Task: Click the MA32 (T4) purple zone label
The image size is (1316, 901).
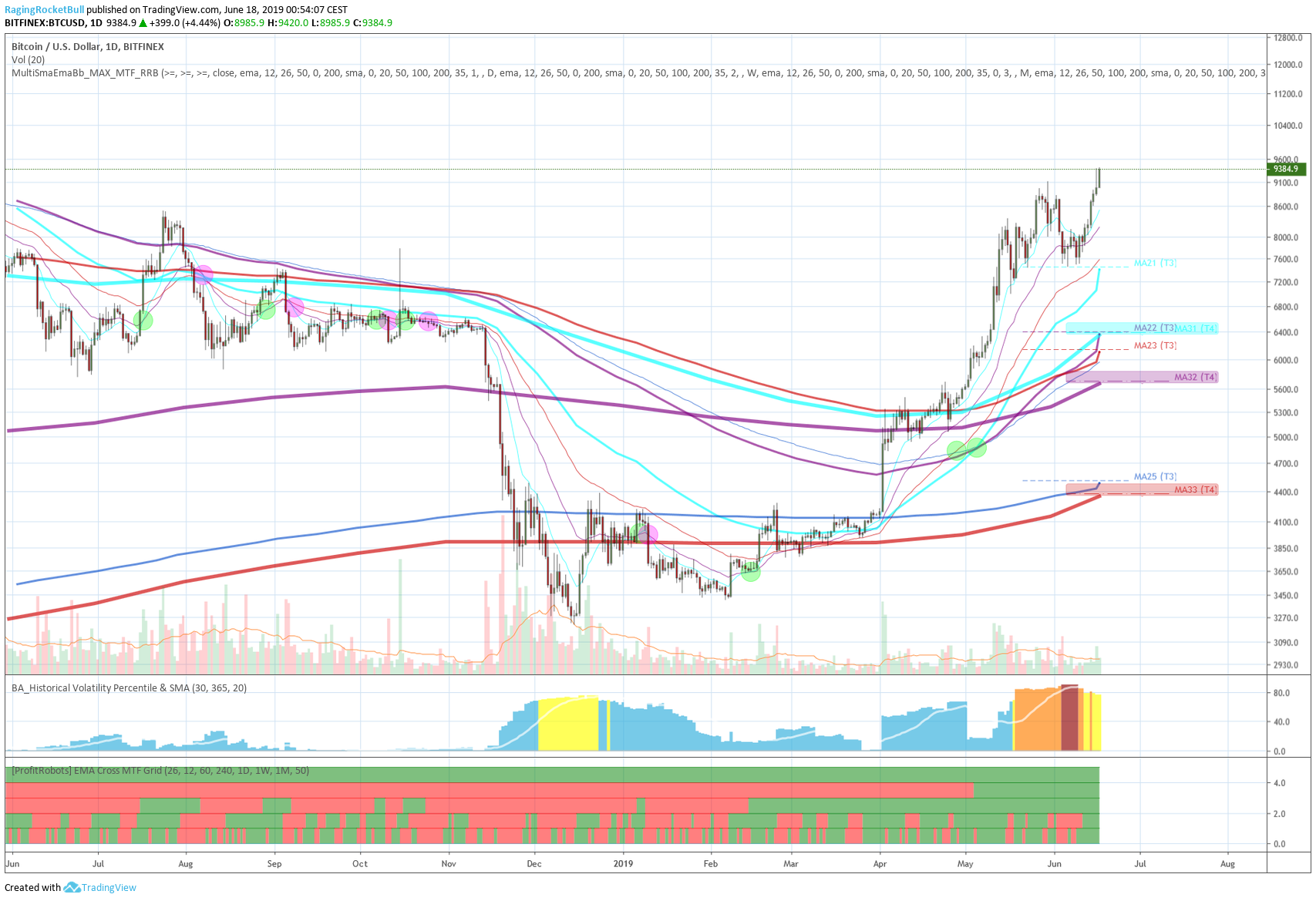Action: [x=1195, y=378]
